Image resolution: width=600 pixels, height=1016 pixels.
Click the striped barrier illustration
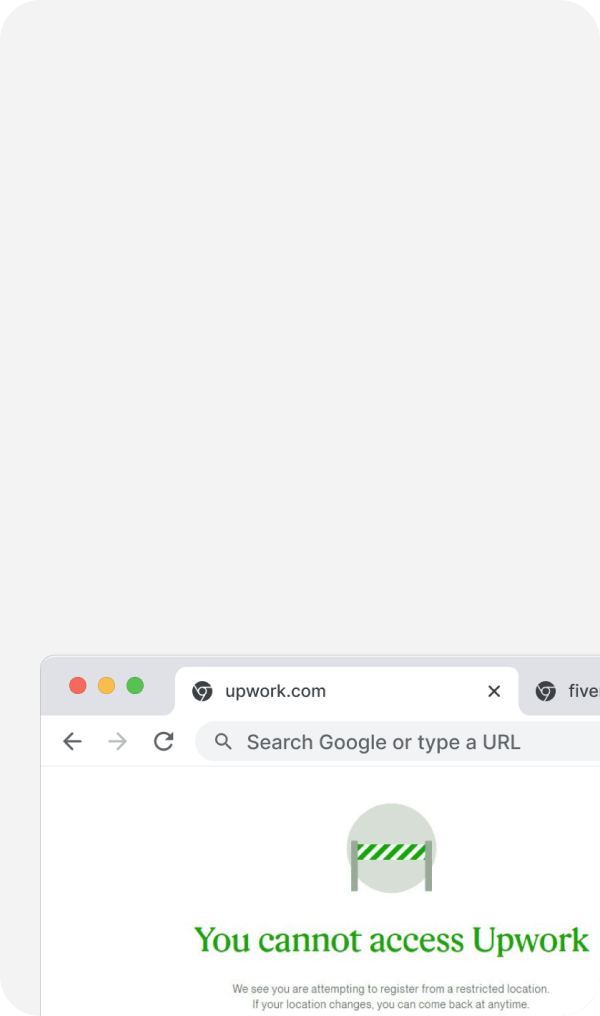point(391,852)
